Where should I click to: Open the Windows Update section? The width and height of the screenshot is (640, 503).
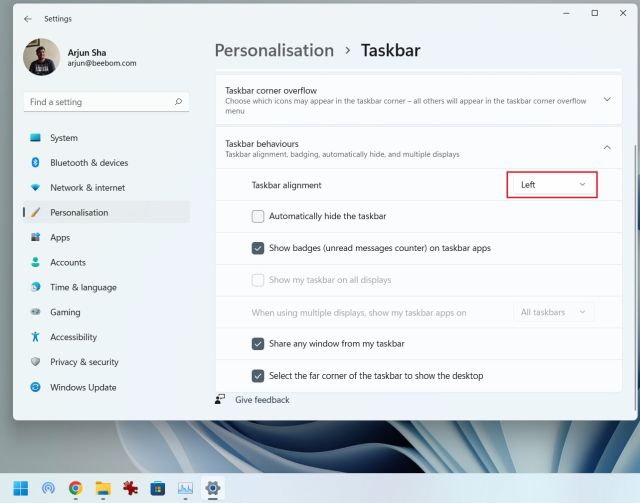(x=82, y=388)
